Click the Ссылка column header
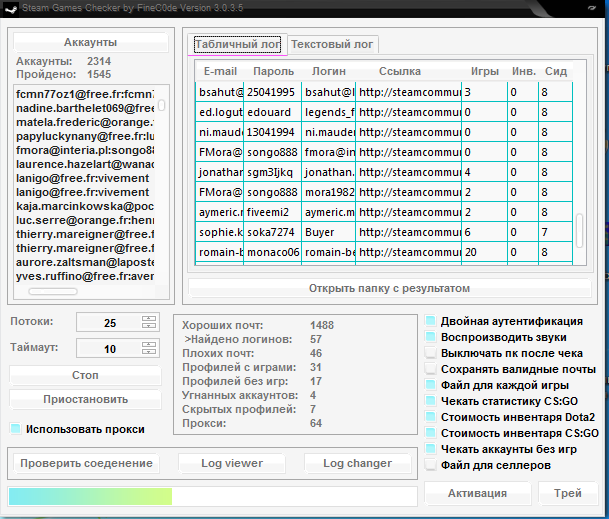Viewport: 609px width, 519px height. click(400, 71)
